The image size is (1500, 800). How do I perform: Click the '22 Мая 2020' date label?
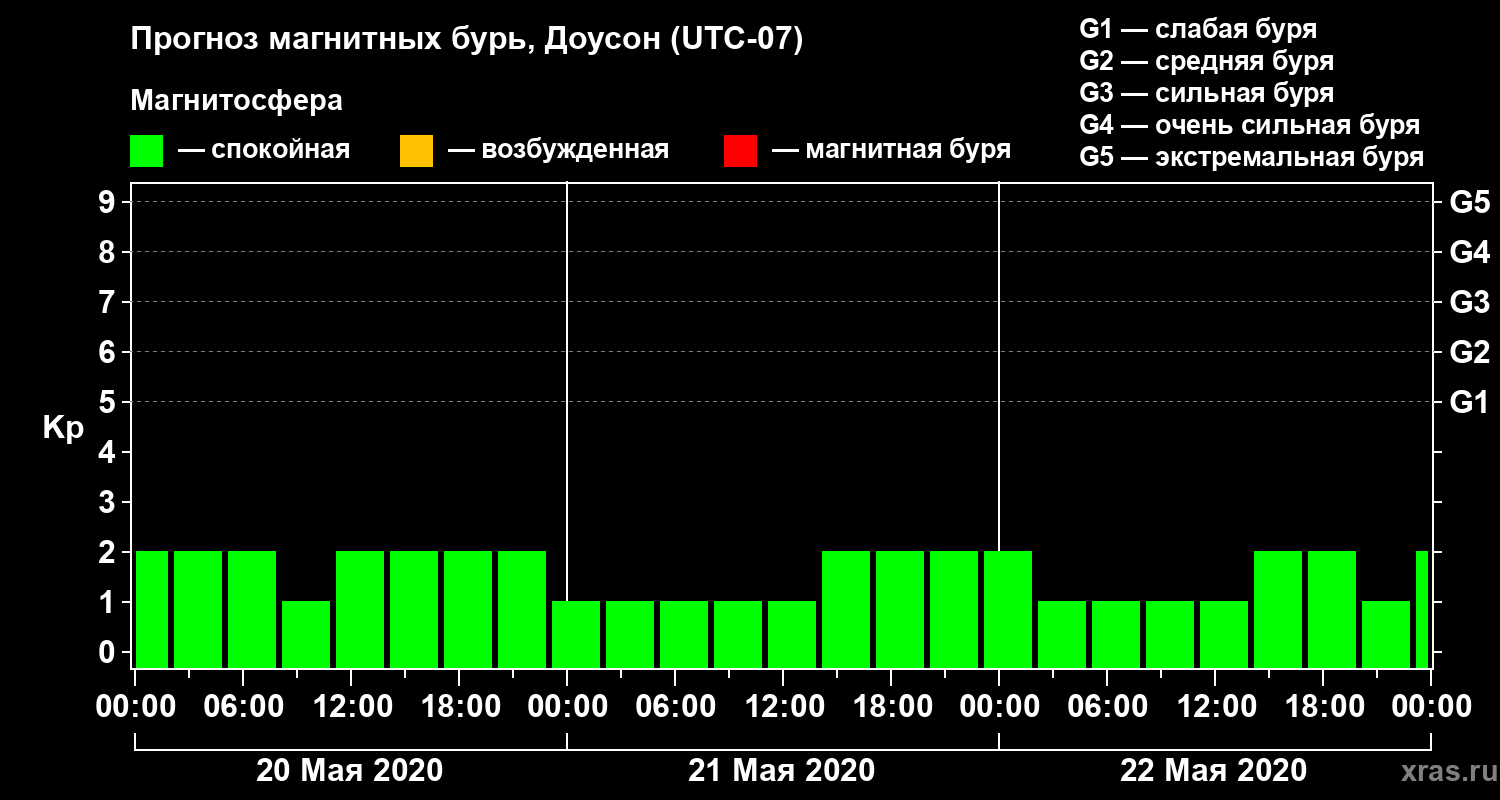[1213, 771]
